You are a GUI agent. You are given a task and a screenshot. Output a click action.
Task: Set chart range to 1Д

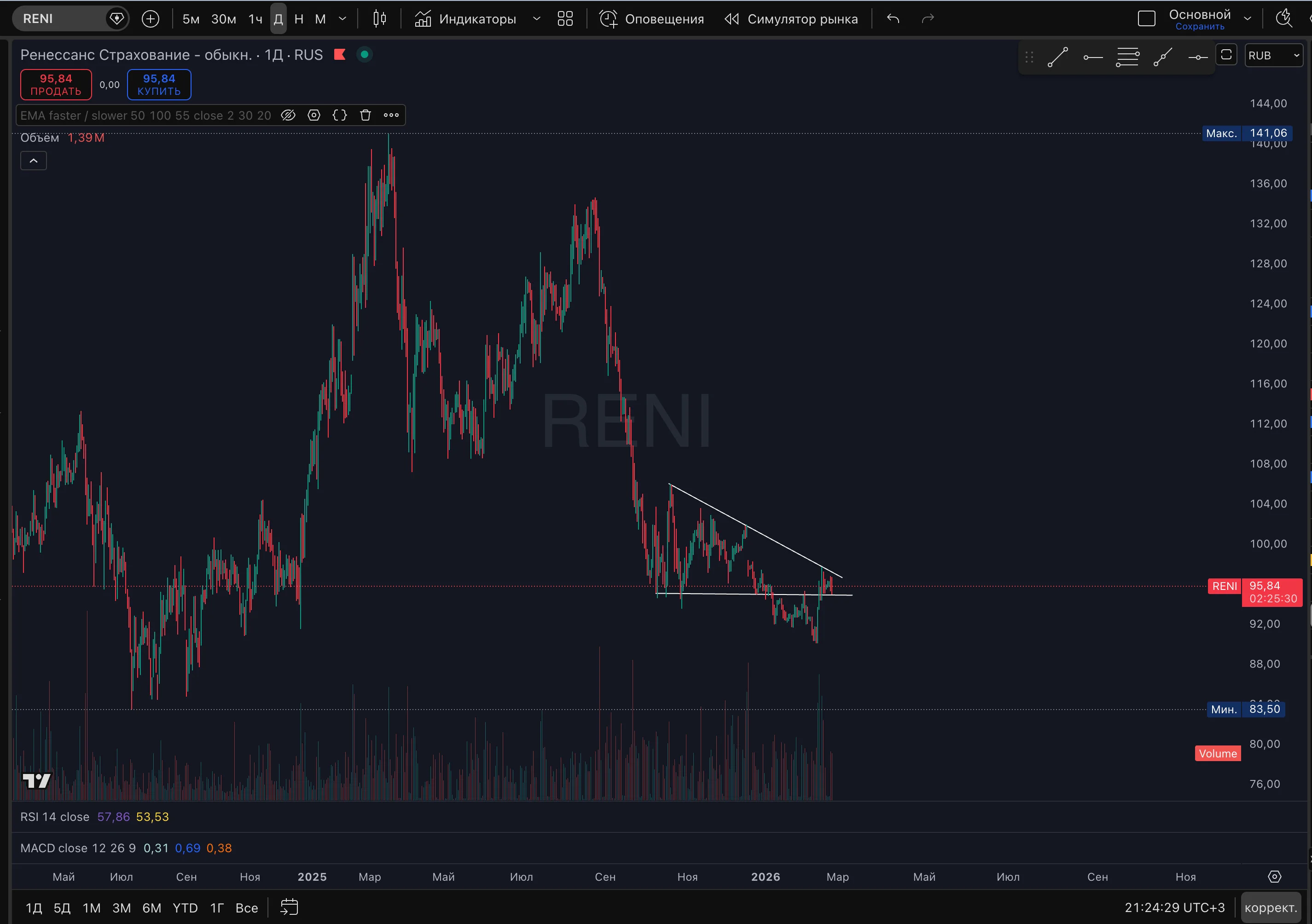click(34, 908)
